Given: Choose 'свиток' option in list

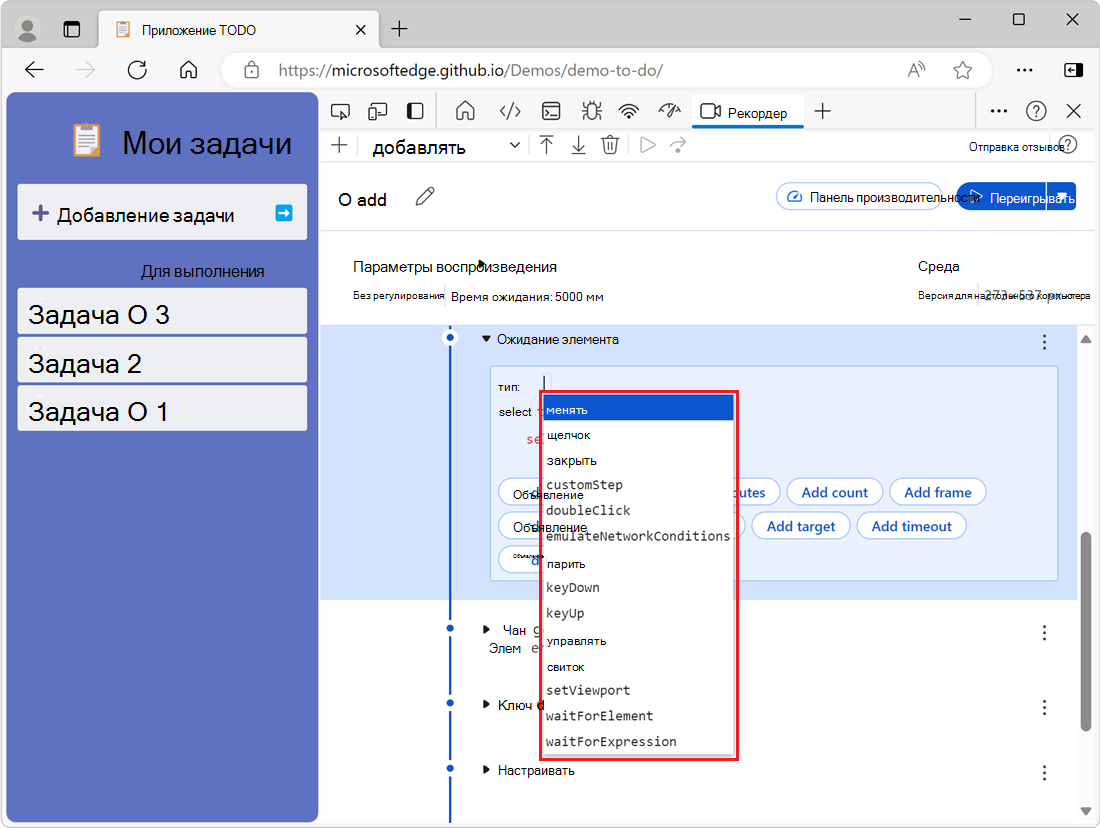Looking at the screenshot, I should pyautogui.click(x=638, y=667).
